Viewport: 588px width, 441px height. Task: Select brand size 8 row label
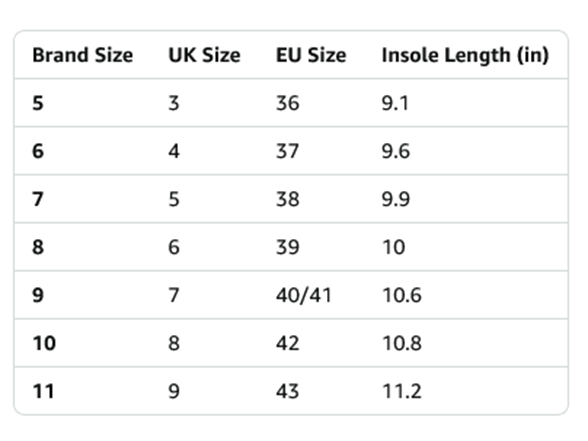click(x=38, y=247)
